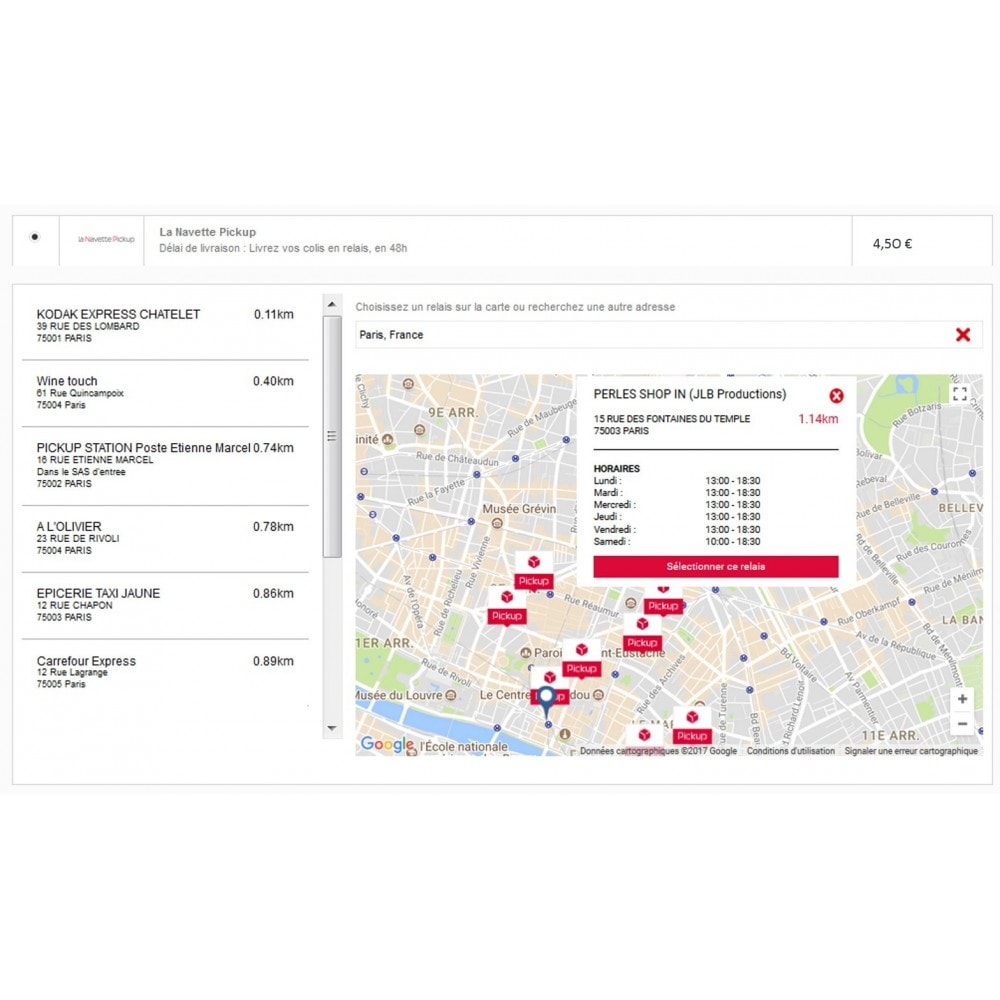Click the la Navette Pickup carrier logo

(x=106, y=239)
